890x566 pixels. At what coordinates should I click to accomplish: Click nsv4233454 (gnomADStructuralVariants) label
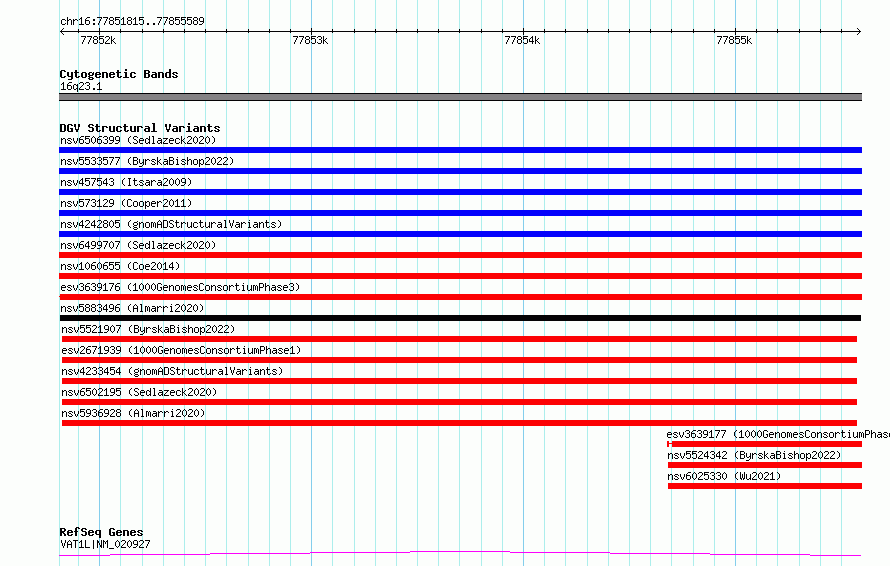172,371
